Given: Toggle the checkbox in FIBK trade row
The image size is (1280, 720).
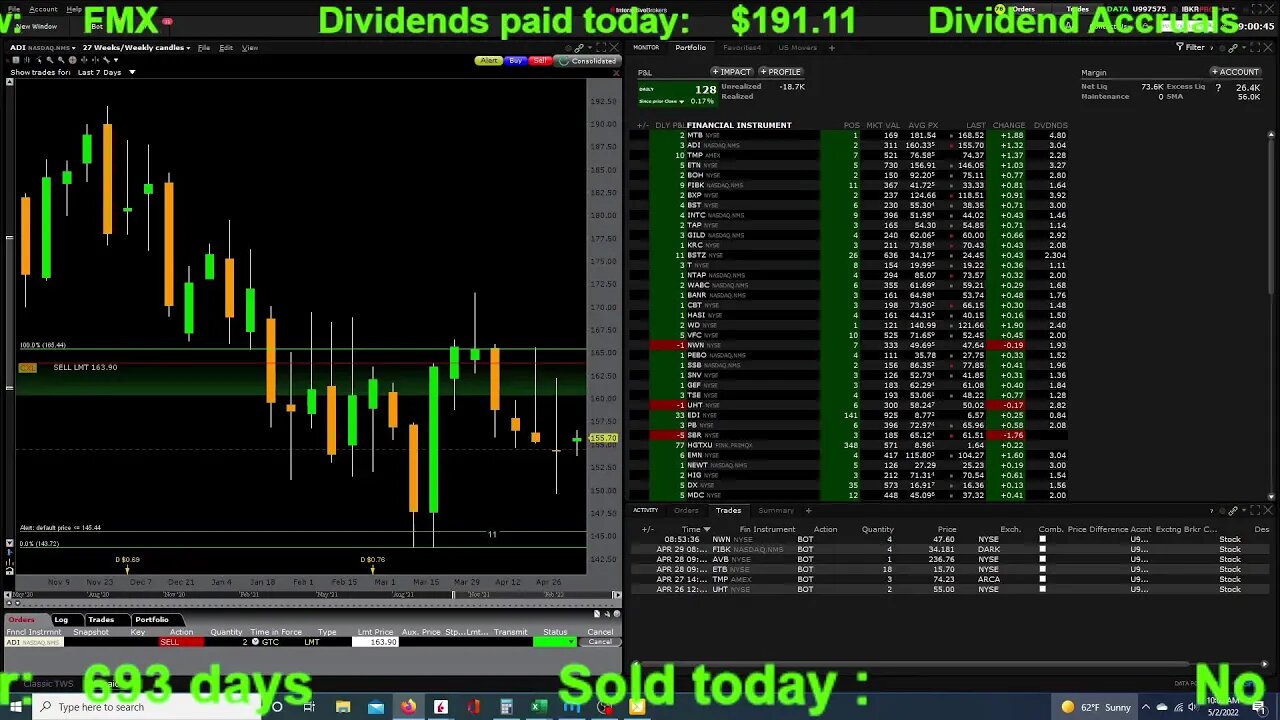Looking at the screenshot, I should 1042,549.
